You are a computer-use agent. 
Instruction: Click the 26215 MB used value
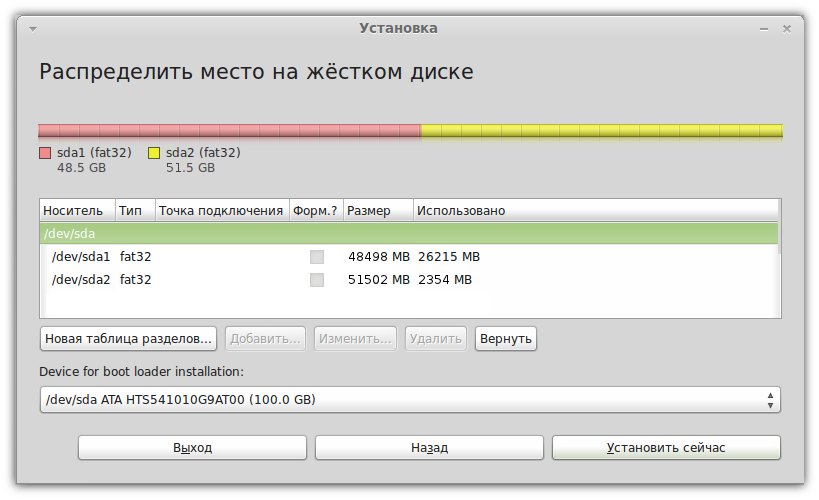[449, 257]
